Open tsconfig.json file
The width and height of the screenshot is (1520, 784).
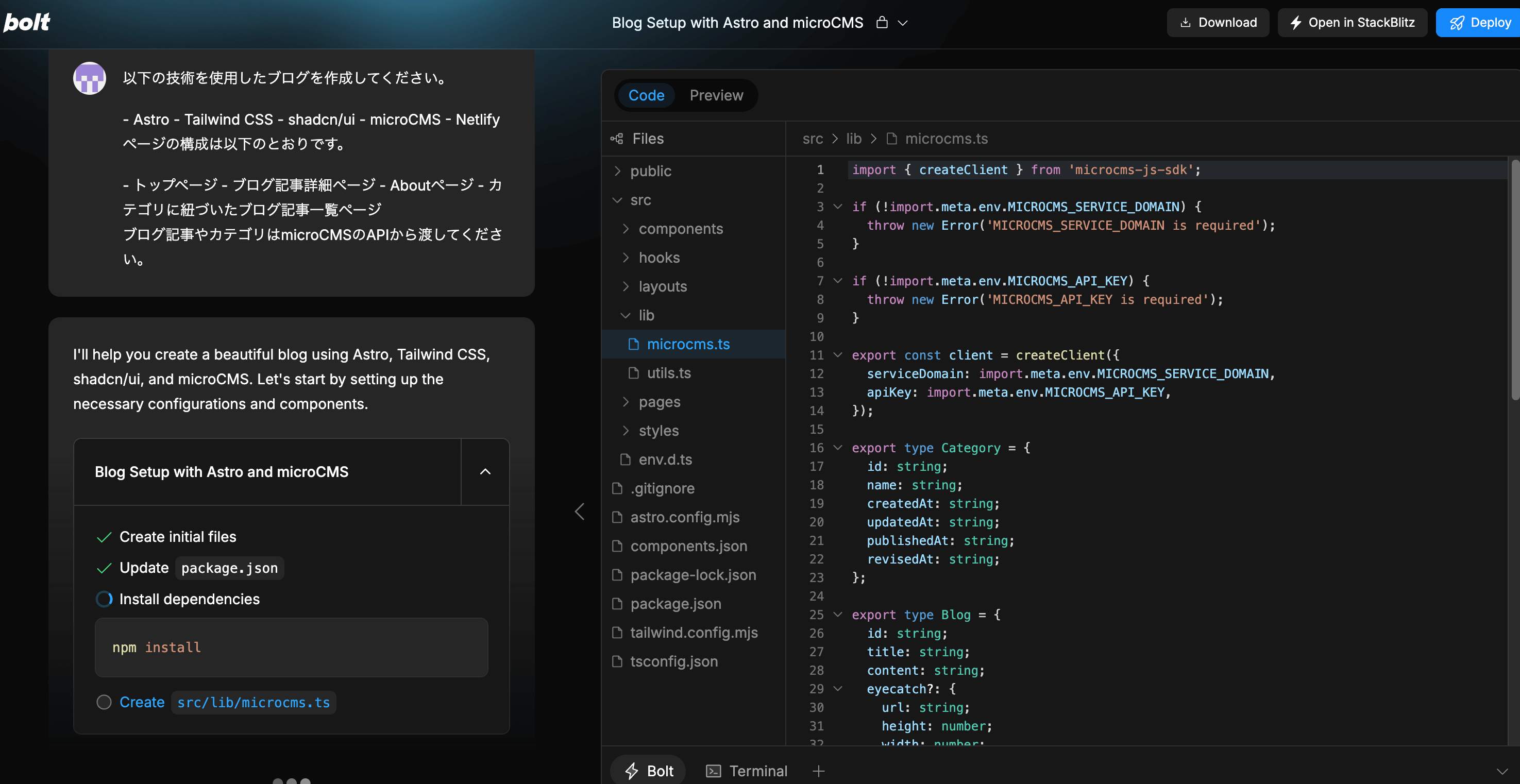[694, 662]
